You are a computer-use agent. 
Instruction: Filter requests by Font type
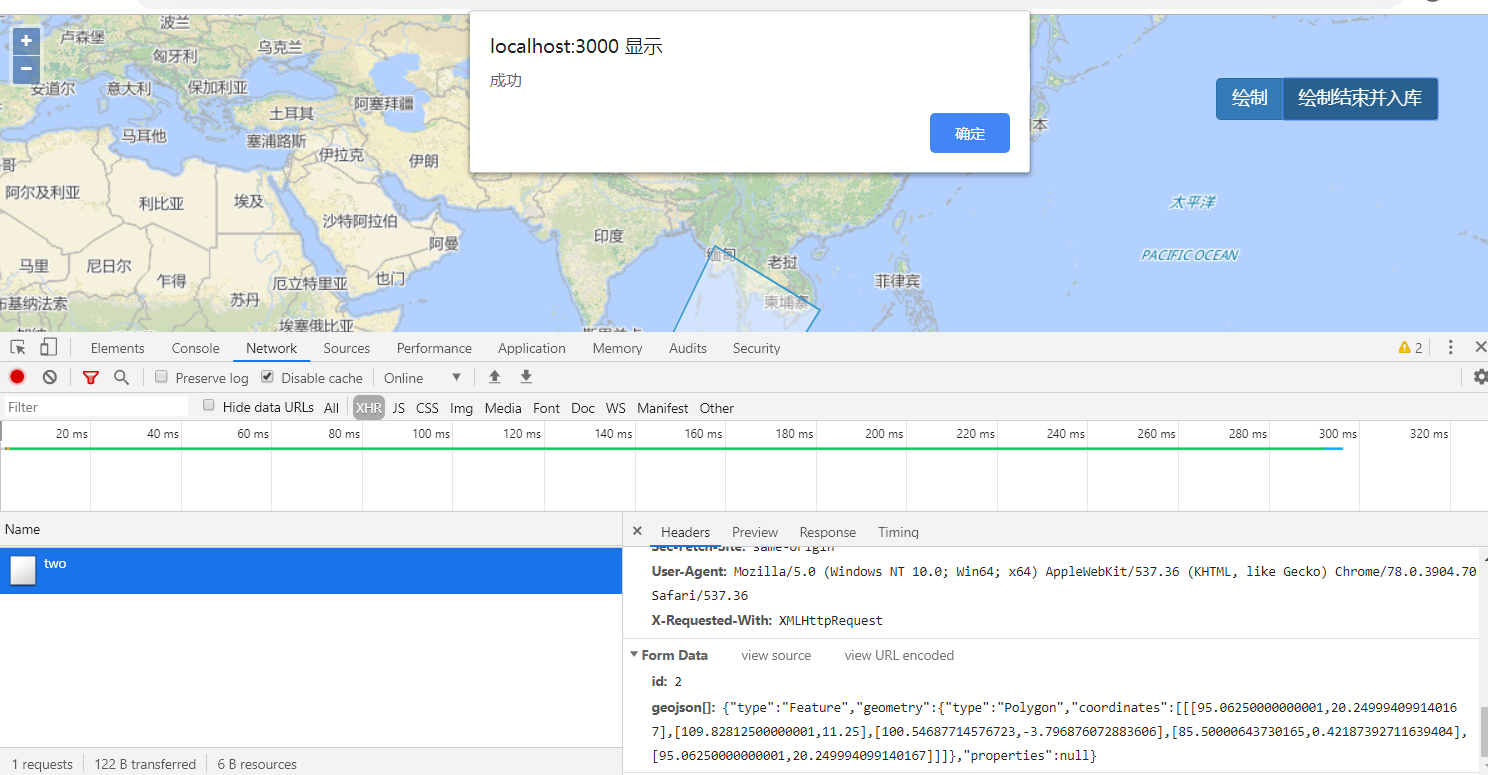click(x=546, y=407)
